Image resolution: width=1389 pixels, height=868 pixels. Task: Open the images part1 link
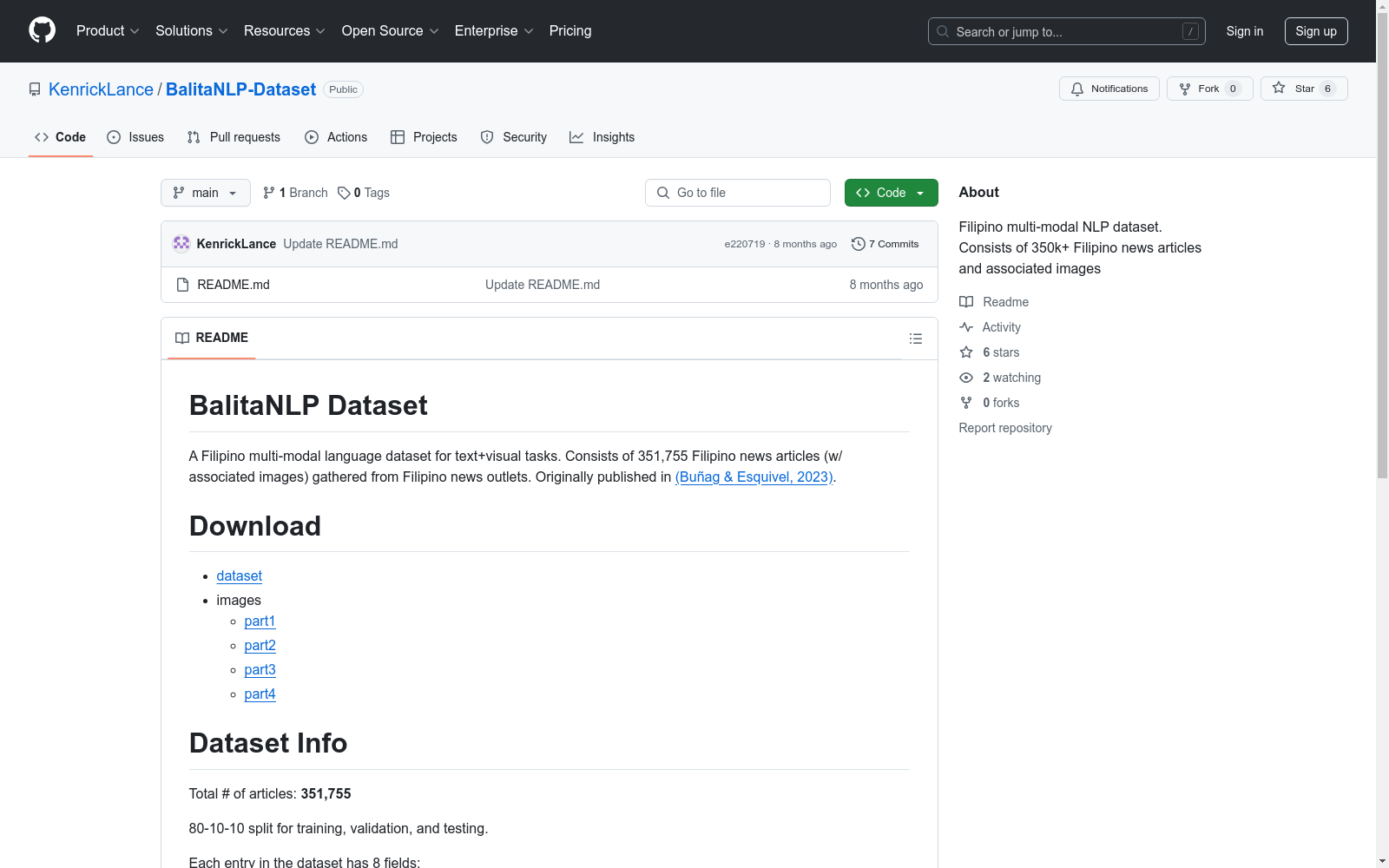260,621
